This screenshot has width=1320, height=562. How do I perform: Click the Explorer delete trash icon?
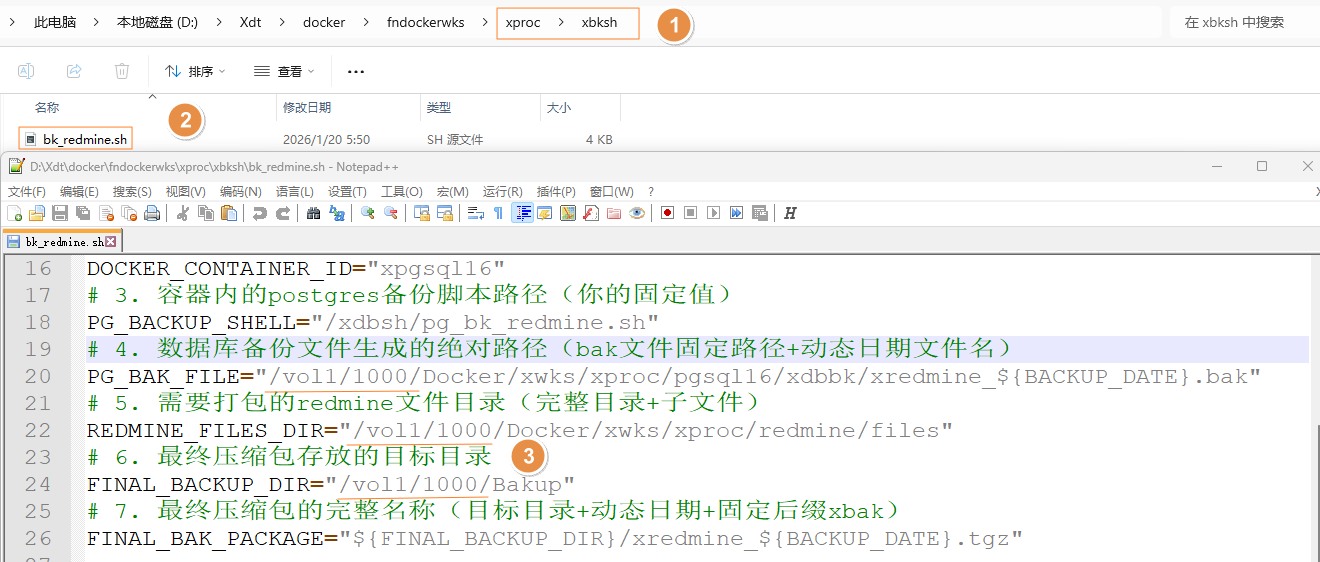point(122,71)
